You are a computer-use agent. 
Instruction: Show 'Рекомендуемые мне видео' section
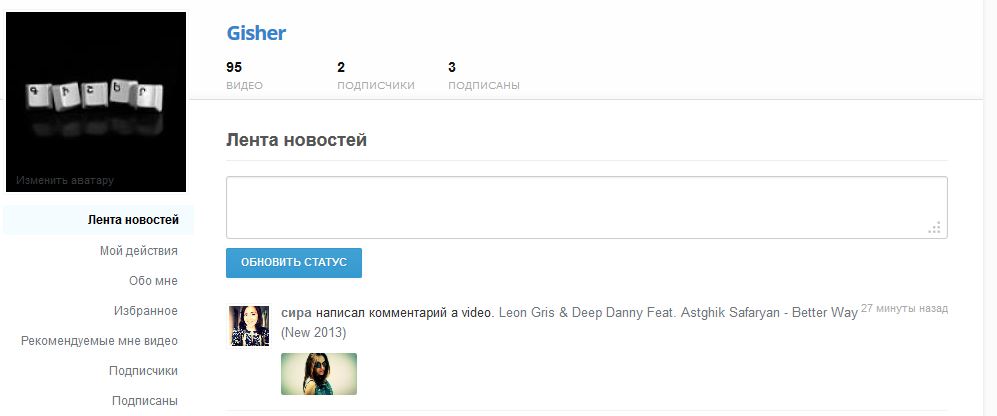[x=99, y=341]
